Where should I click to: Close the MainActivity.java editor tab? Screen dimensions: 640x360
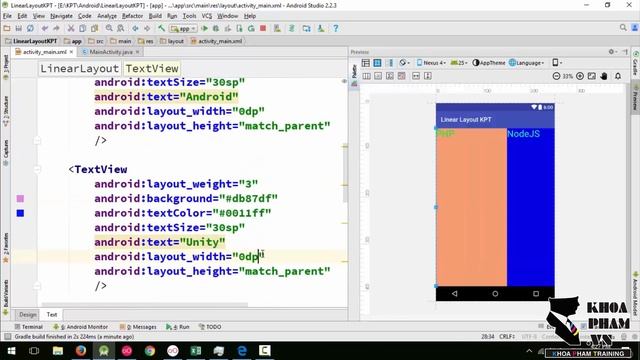click(x=138, y=52)
